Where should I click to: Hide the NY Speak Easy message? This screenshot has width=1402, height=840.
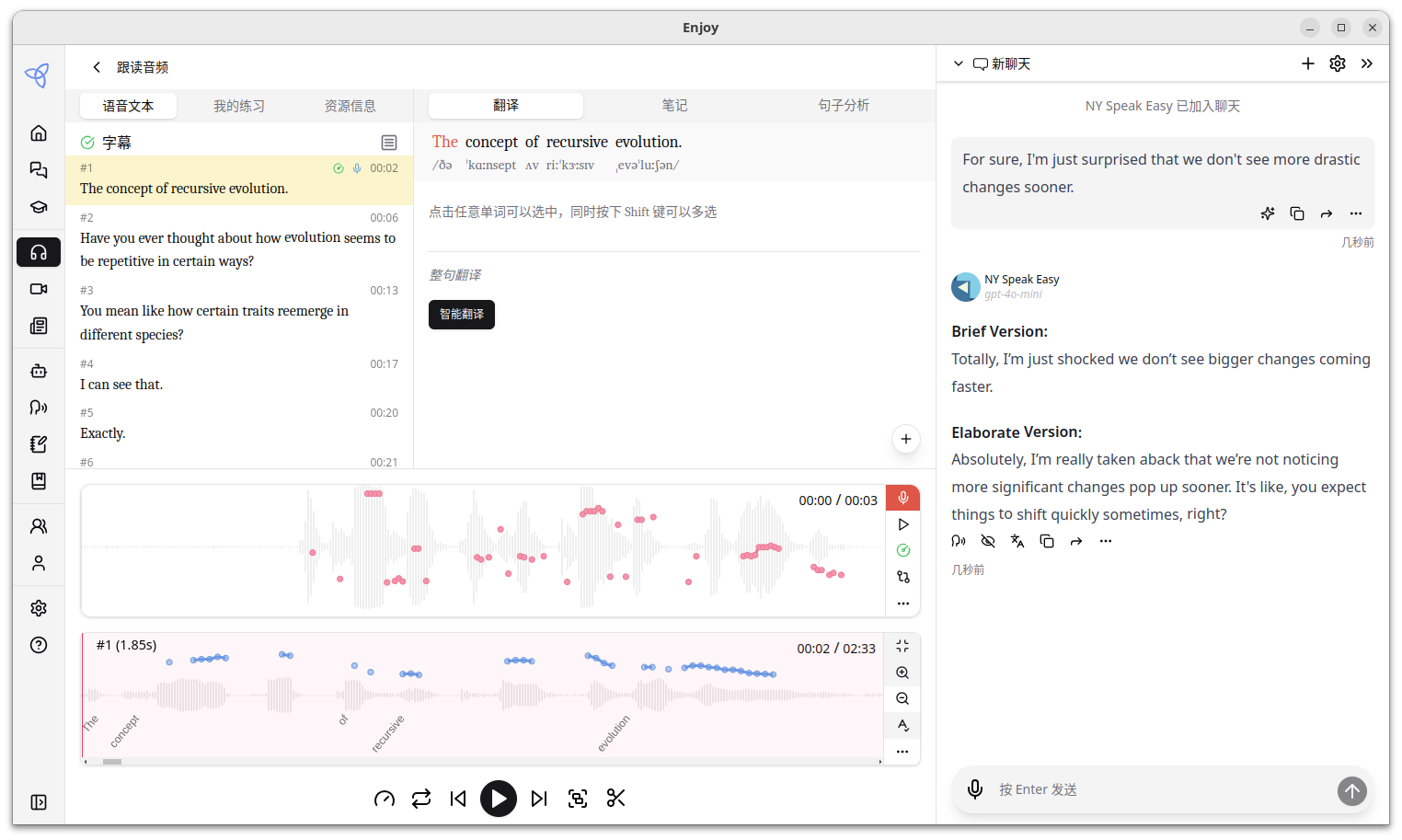(988, 541)
